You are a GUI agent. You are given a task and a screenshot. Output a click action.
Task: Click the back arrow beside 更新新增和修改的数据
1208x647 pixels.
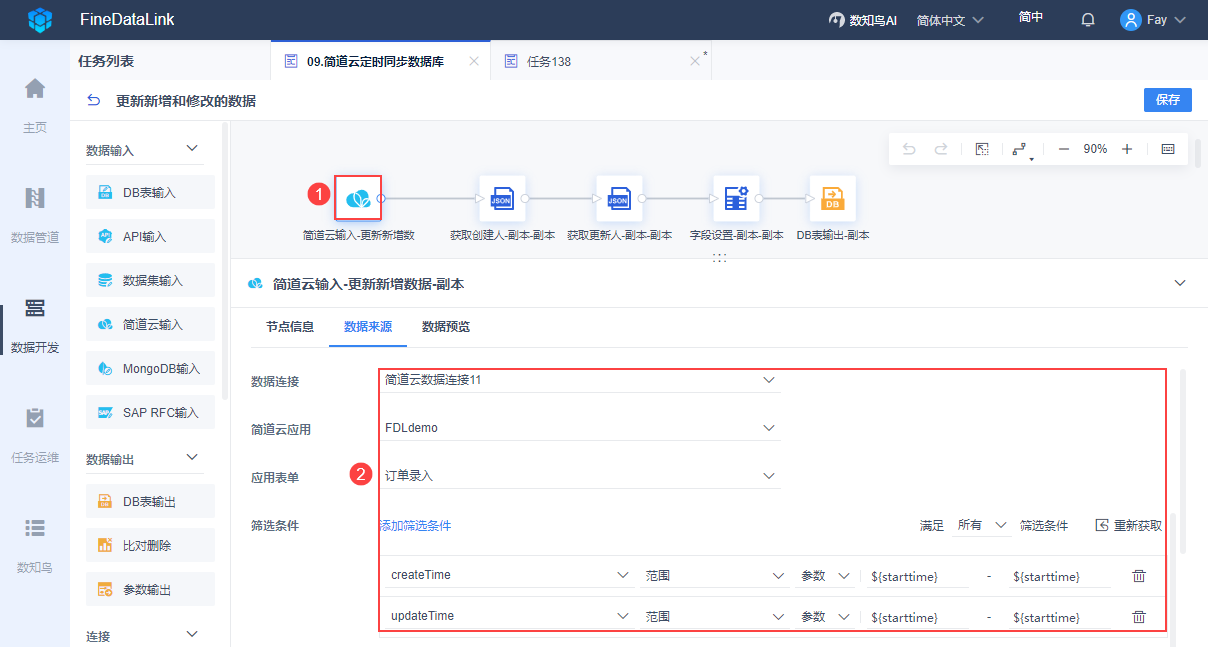click(94, 100)
